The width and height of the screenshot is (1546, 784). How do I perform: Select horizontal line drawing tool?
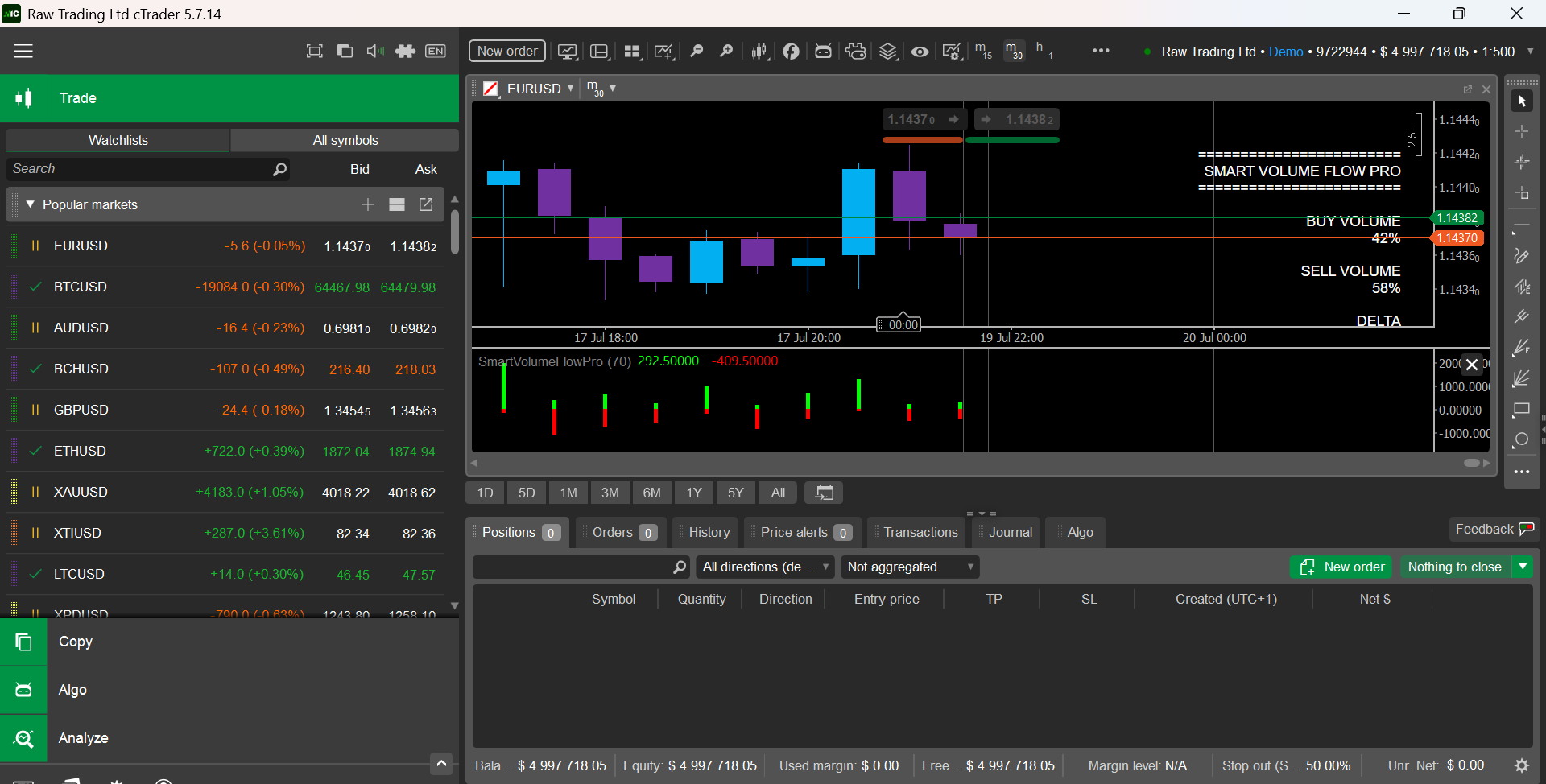pos(1521,226)
